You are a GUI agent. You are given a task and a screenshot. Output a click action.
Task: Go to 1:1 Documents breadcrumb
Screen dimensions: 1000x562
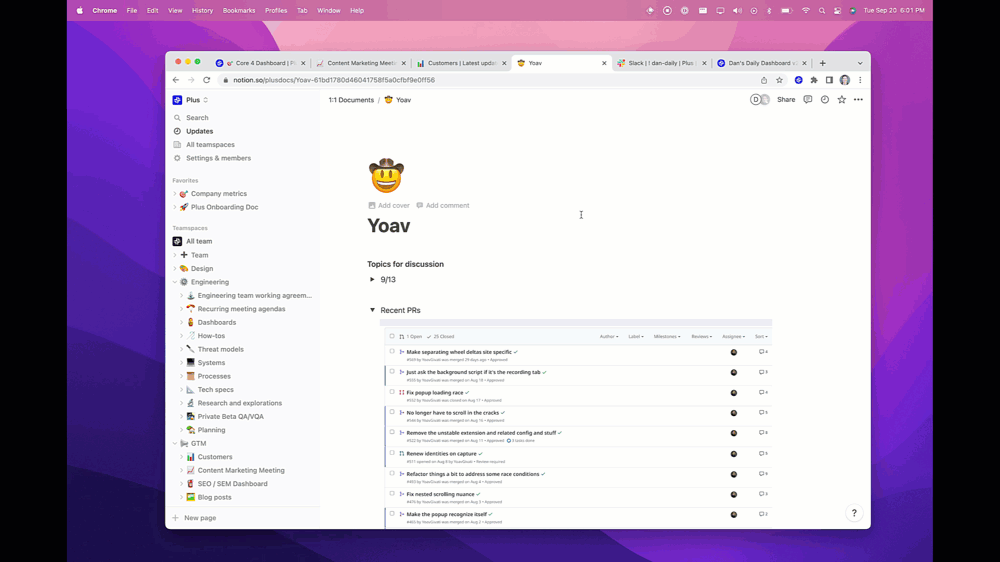point(351,100)
